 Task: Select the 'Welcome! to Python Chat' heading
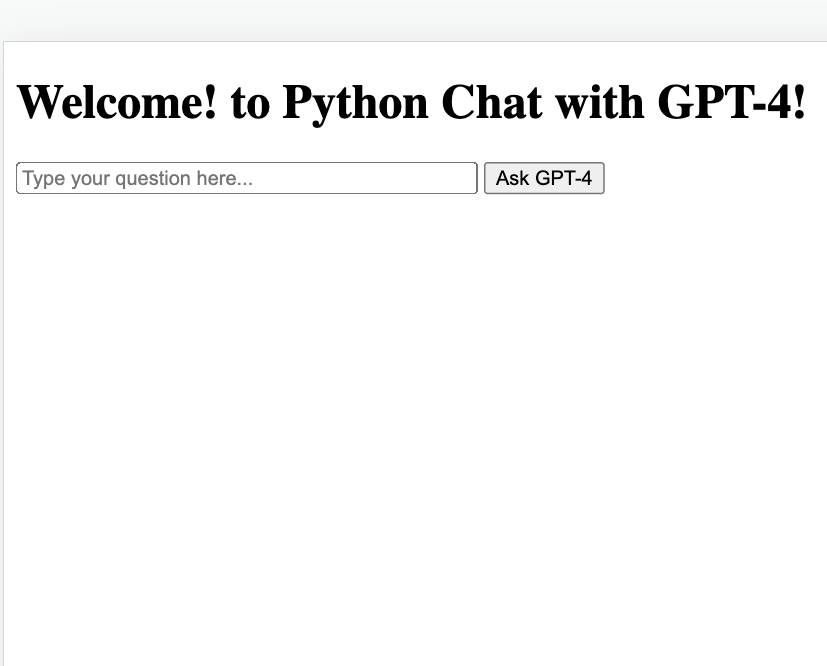tap(411, 102)
